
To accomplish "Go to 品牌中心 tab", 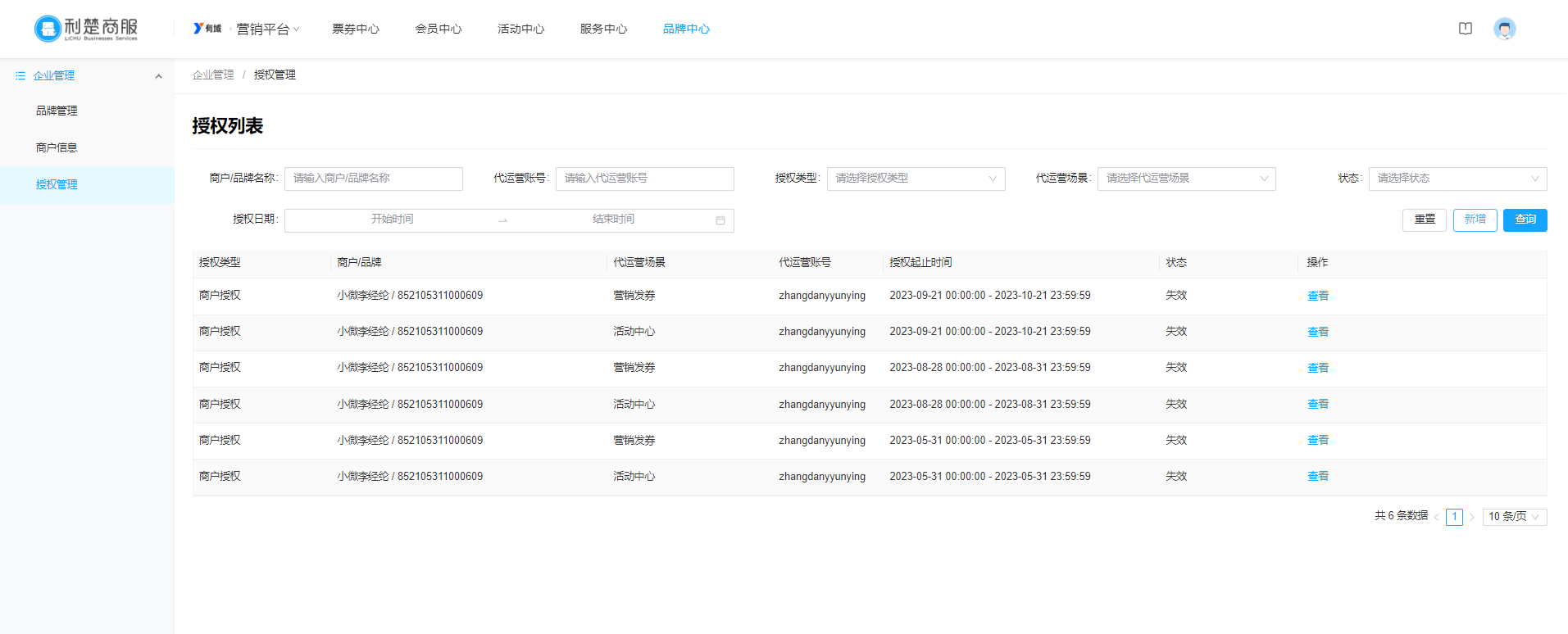I will tap(687, 29).
